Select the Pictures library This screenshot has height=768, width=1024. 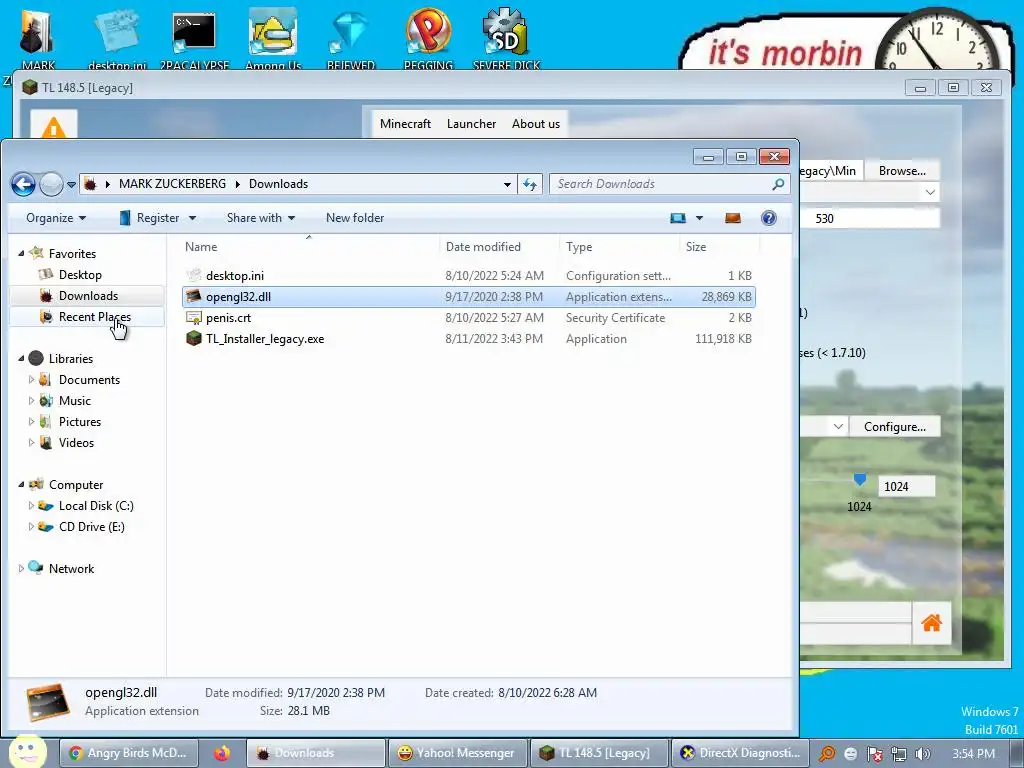tap(80, 422)
